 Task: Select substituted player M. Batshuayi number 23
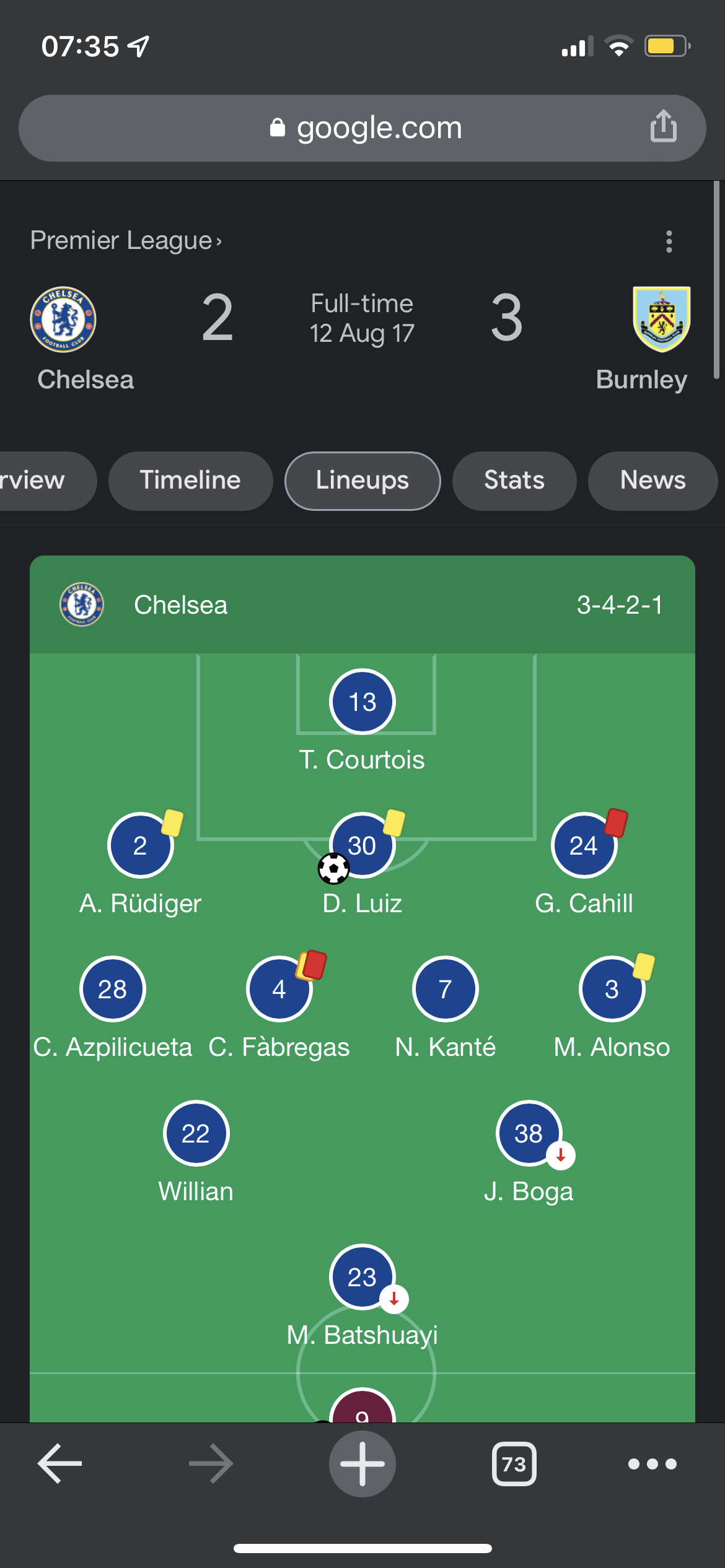point(362,1277)
